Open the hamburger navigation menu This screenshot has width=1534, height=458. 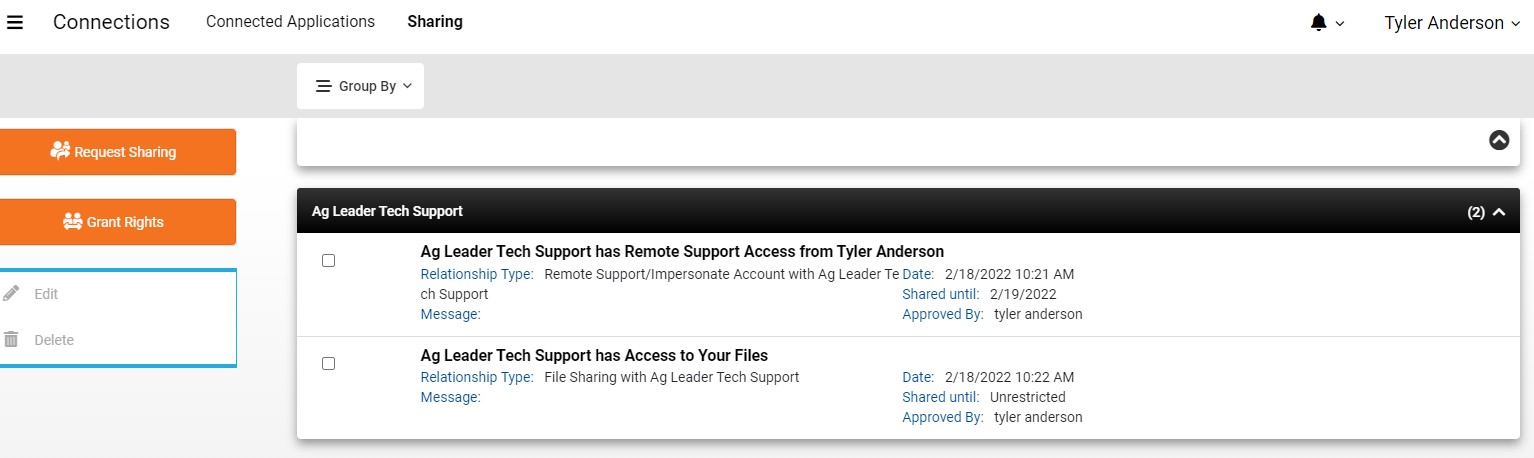(14, 22)
